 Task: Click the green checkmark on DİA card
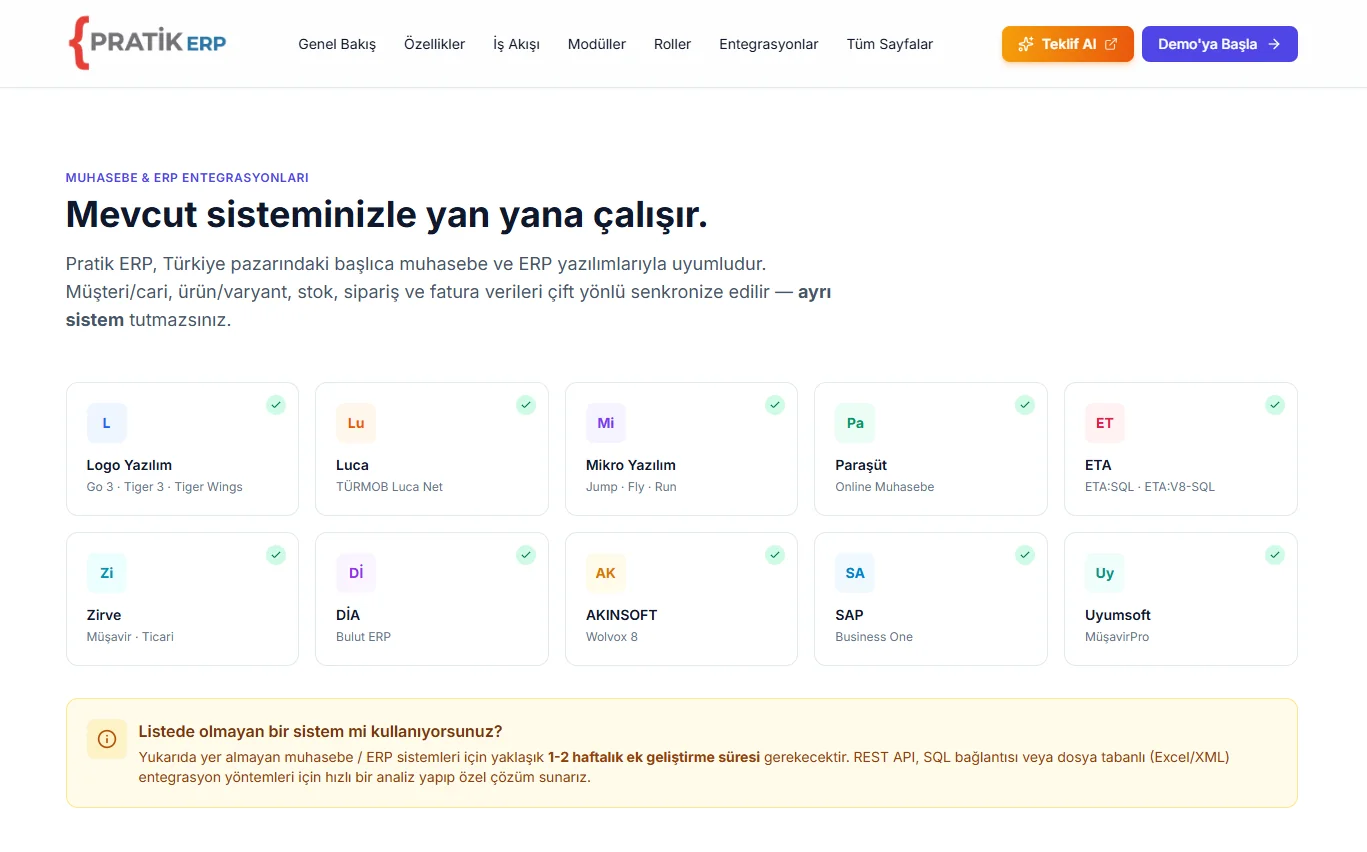(x=526, y=555)
